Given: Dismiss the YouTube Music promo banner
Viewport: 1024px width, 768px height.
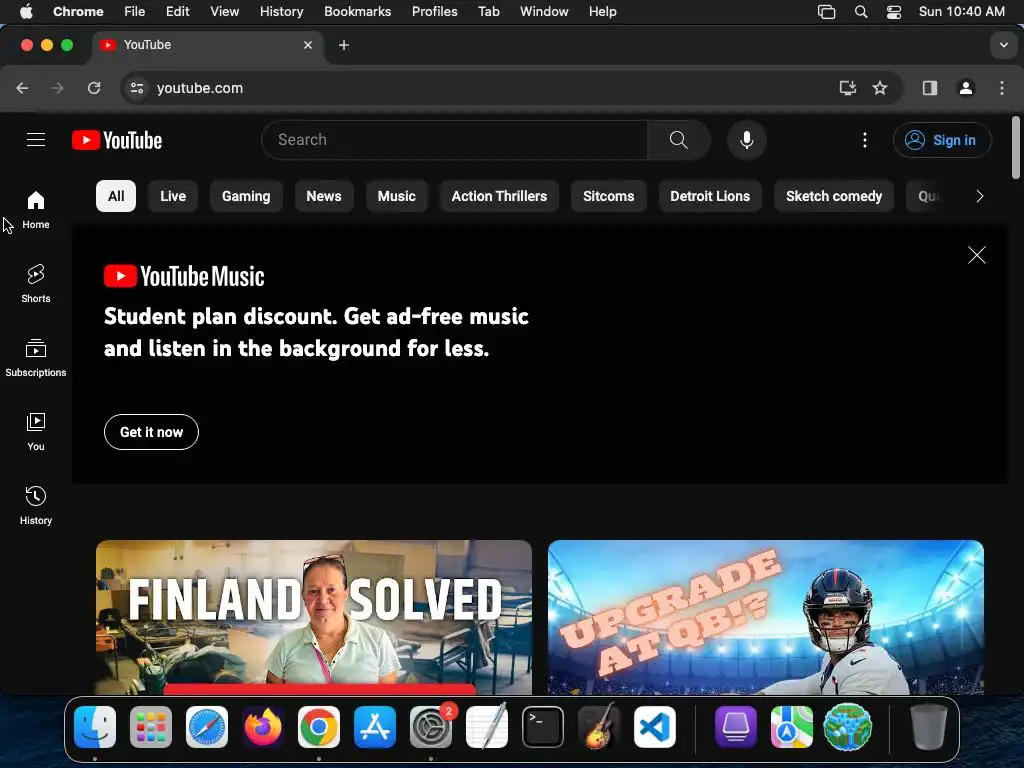Looking at the screenshot, I should [976, 255].
